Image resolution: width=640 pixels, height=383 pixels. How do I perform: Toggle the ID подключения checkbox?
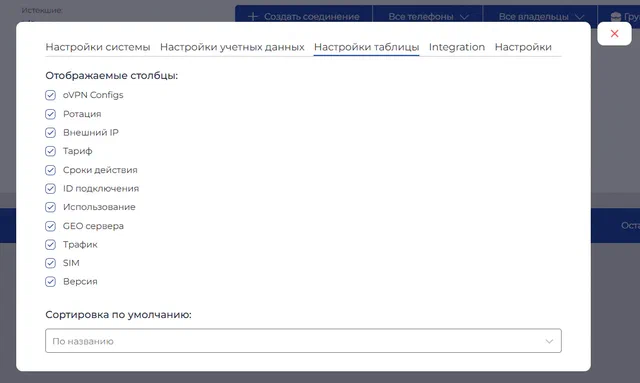[x=50, y=189]
